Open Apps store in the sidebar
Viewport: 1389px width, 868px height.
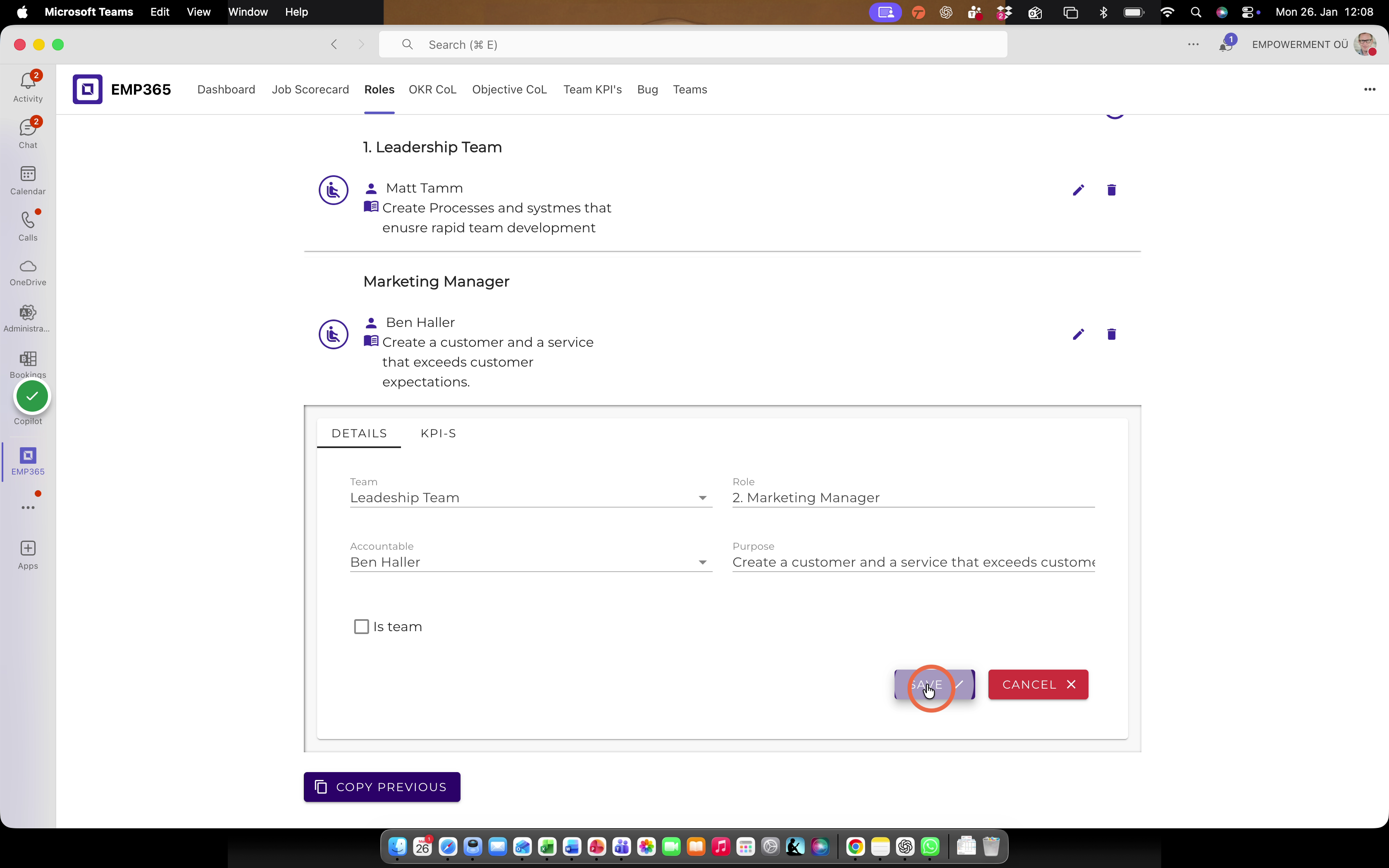click(28, 555)
